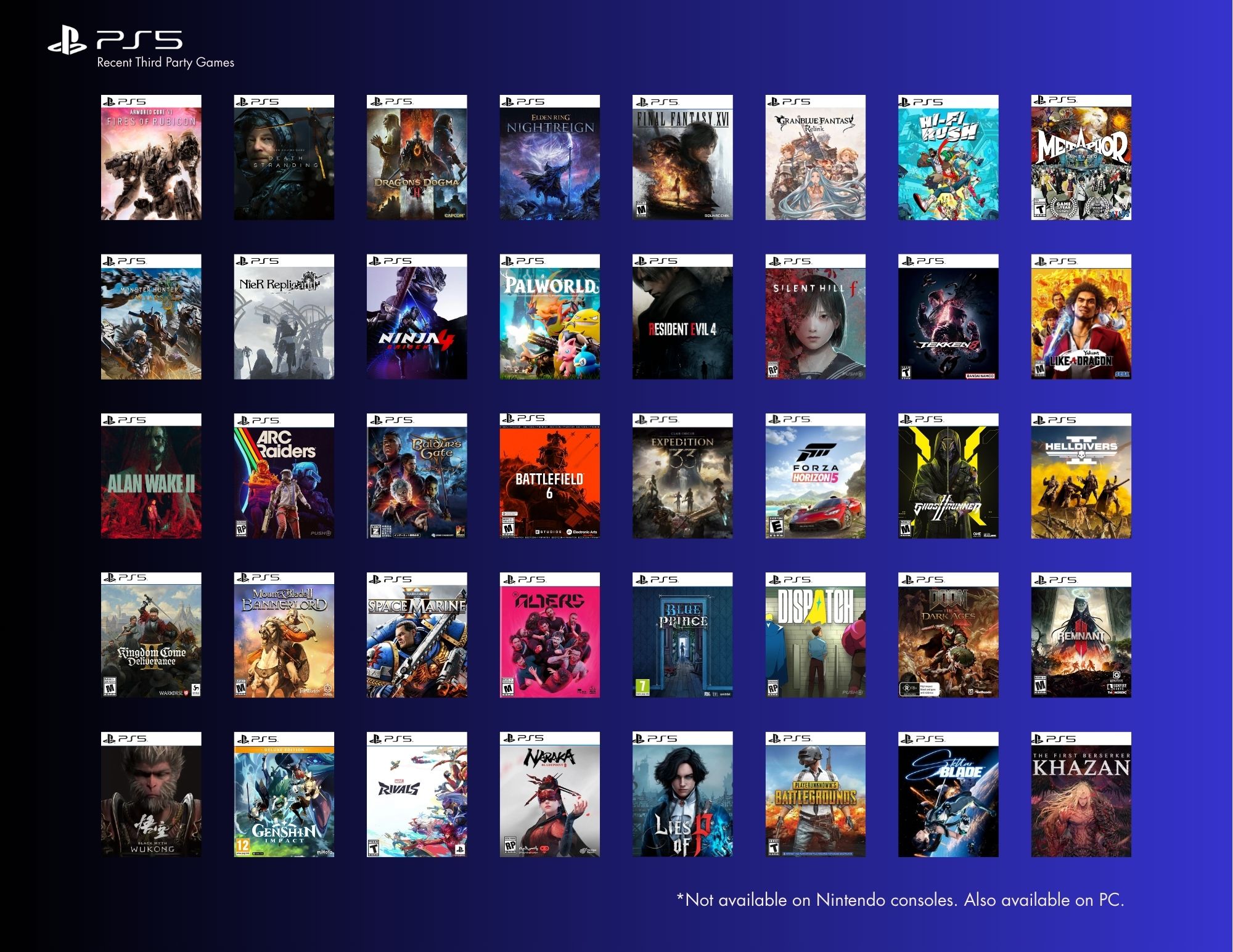Open the Stellar Blade game cover
Viewport: 1233px width, 952px height.
click(x=948, y=795)
